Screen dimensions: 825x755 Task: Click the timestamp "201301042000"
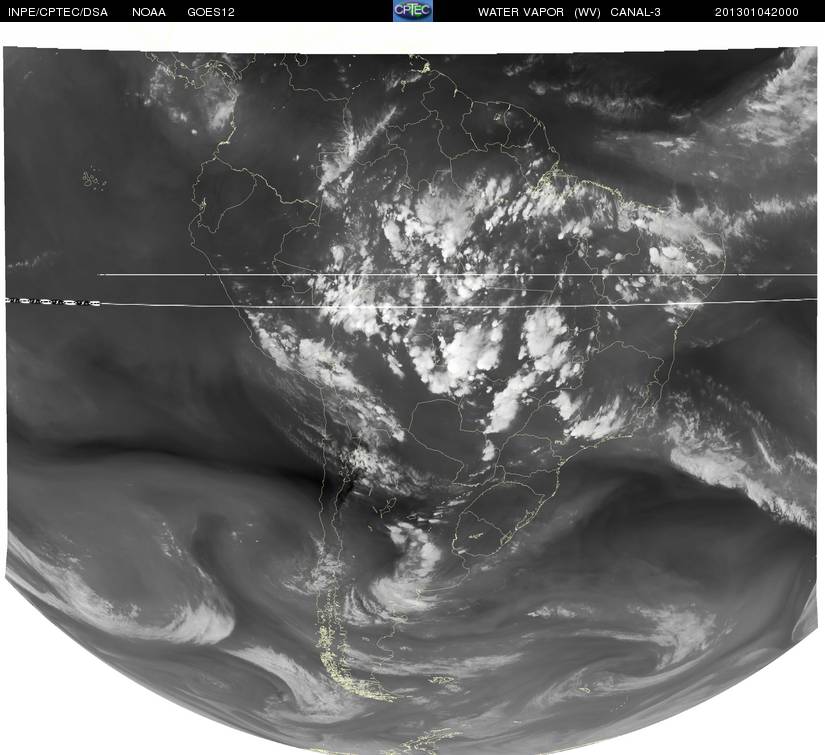click(757, 12)
